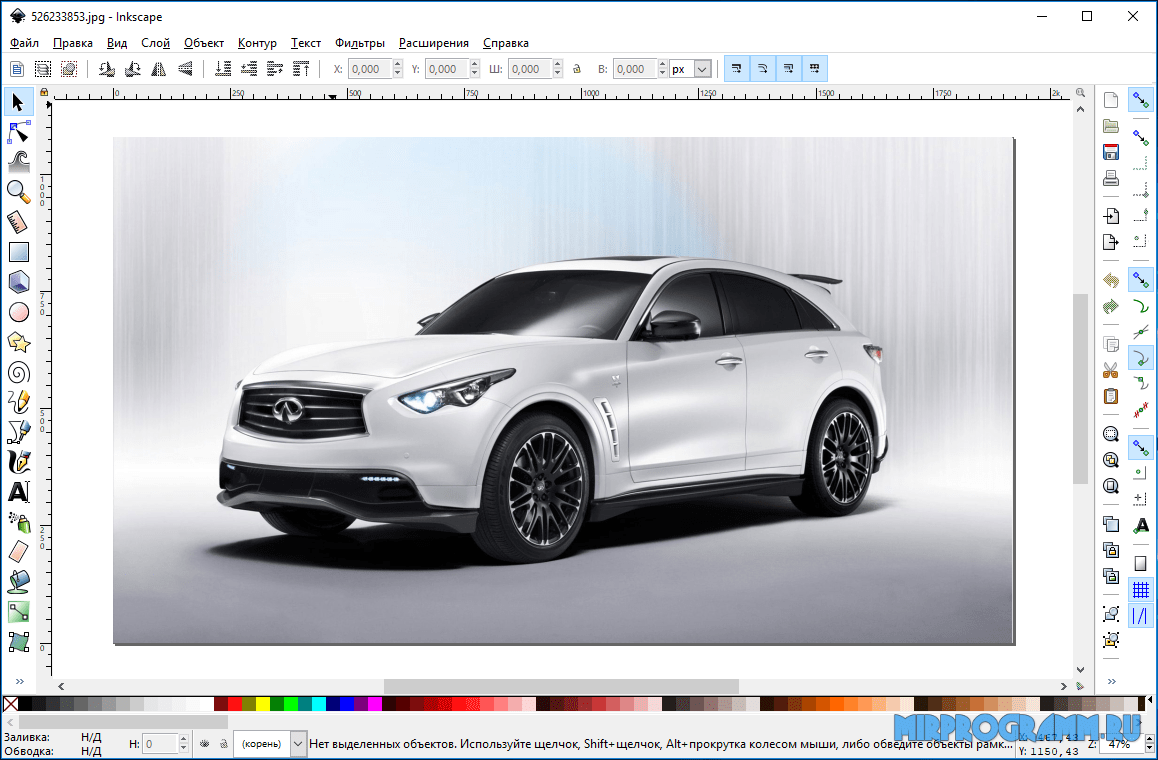Click the Redo arrow icon

[x=1111, y=306]
